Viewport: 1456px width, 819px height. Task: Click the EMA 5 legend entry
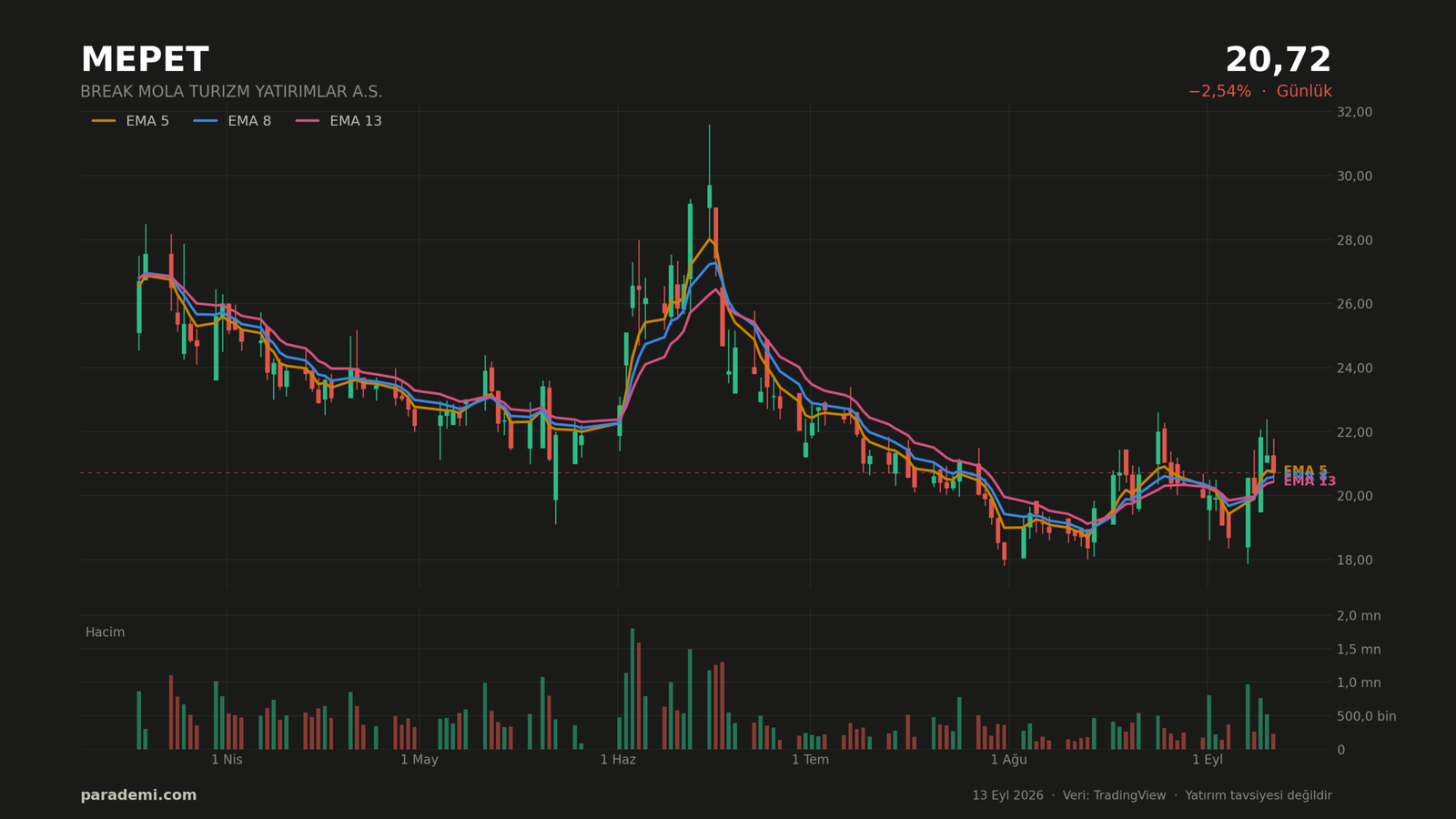(x=130, y=121)
